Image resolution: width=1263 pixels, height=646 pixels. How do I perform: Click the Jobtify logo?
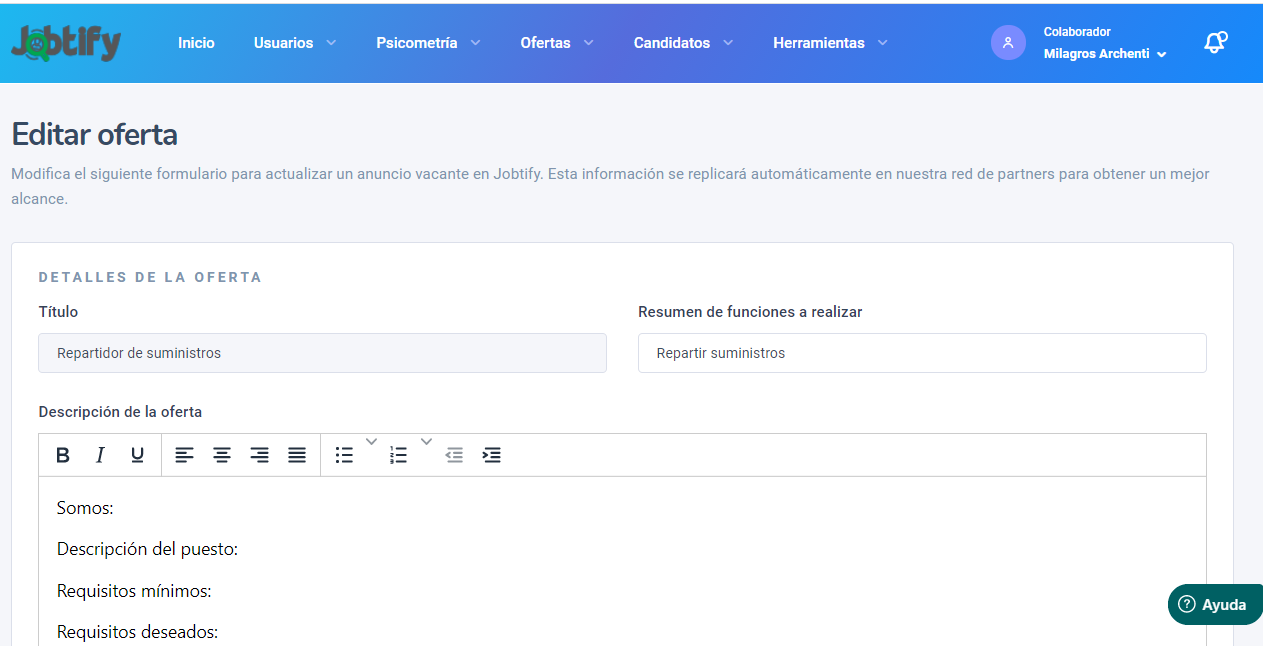coord(66,43)
